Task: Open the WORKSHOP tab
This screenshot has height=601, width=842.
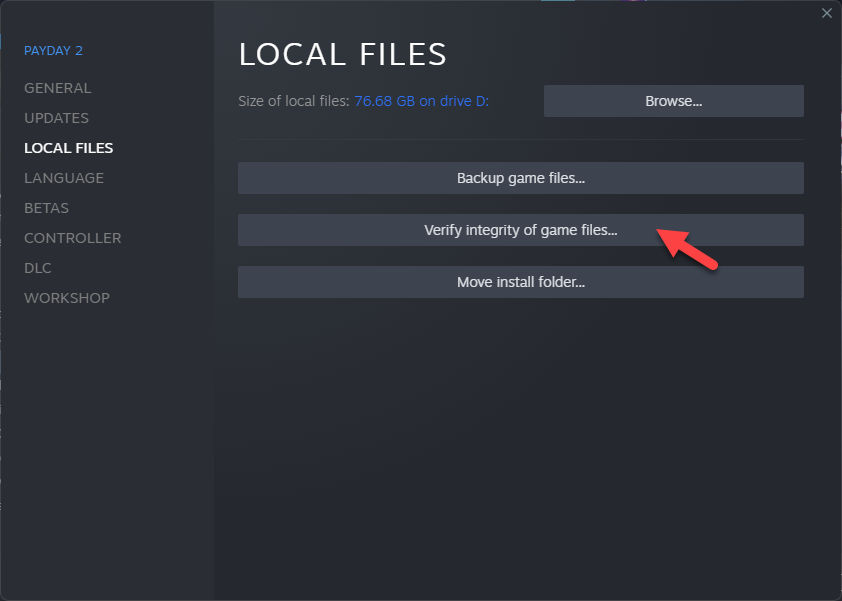Action: coord(67,298)
